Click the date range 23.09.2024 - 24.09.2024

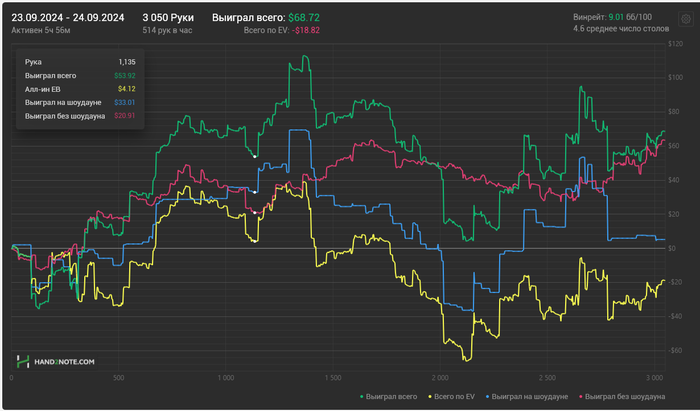(x=68, y=18)
